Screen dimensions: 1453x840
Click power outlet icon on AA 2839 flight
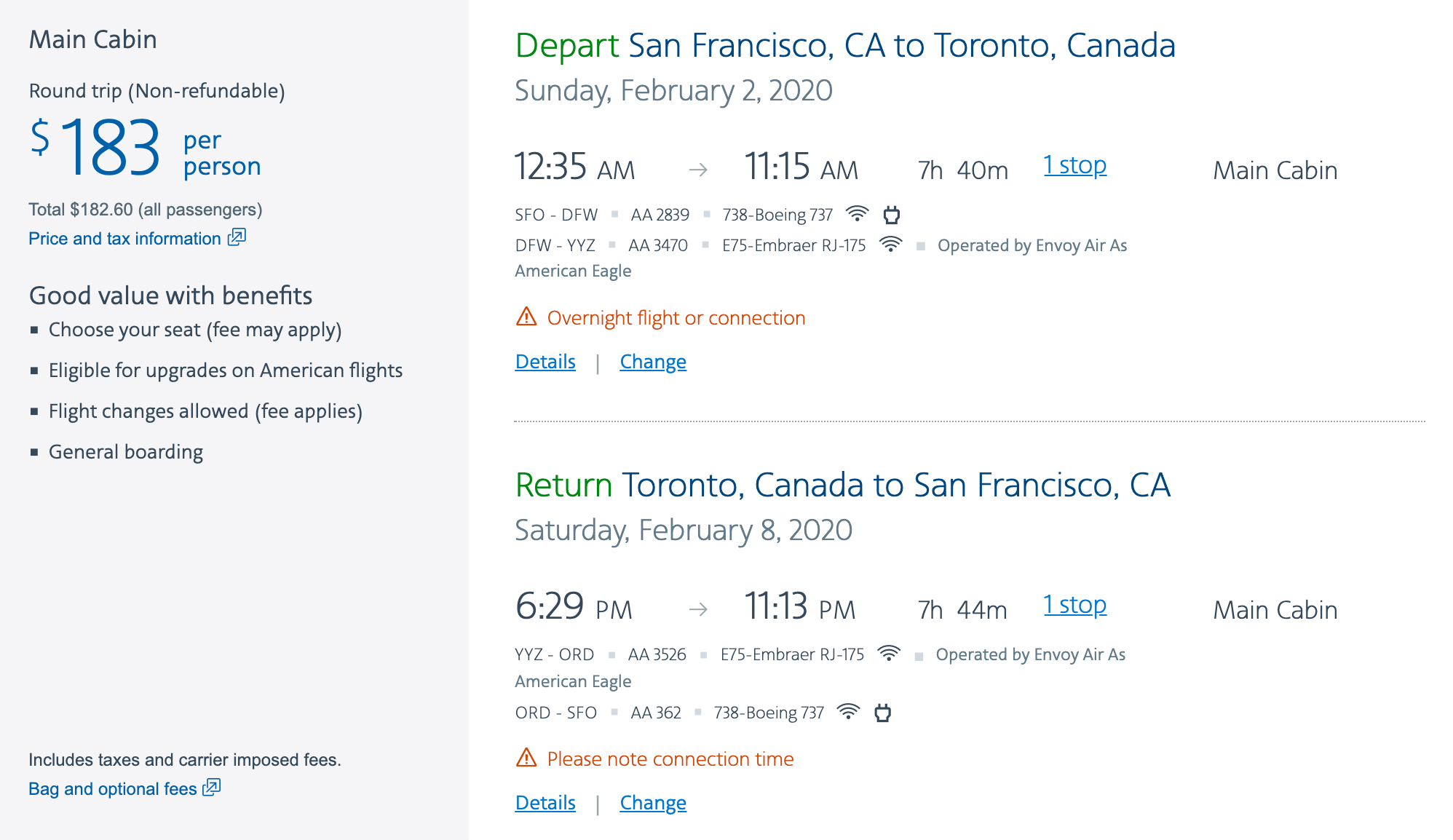pos(891,215)
